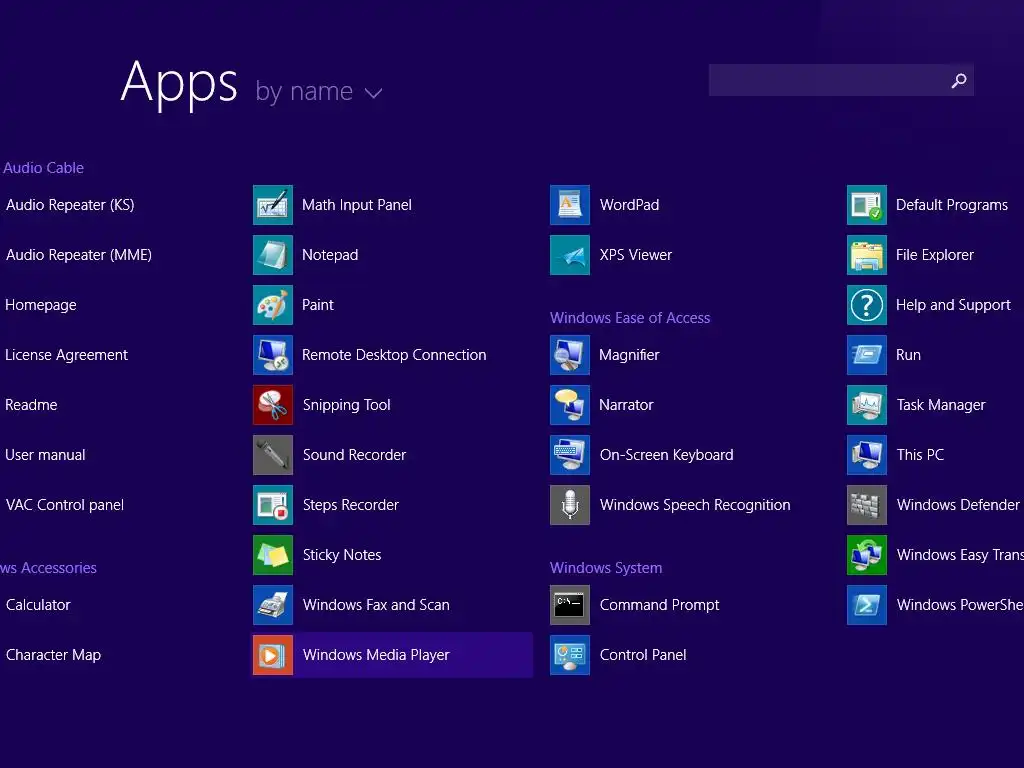Launch VAC Control panel
The height and width of the screenshot is (768, 1024).
65,505
